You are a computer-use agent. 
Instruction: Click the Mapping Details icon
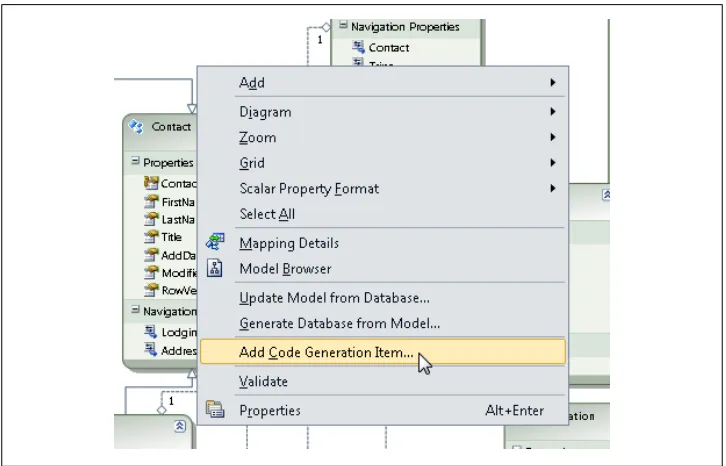[x=215, y=242]
